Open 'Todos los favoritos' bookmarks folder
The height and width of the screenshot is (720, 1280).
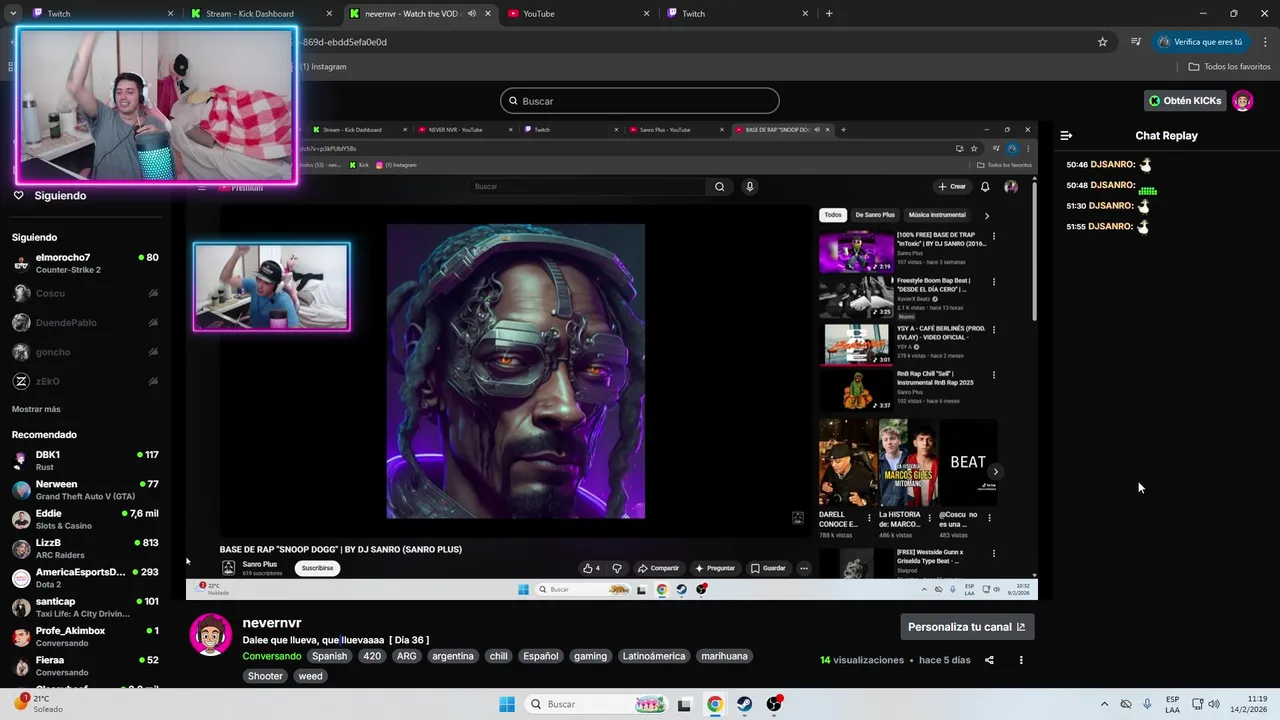1229,67
